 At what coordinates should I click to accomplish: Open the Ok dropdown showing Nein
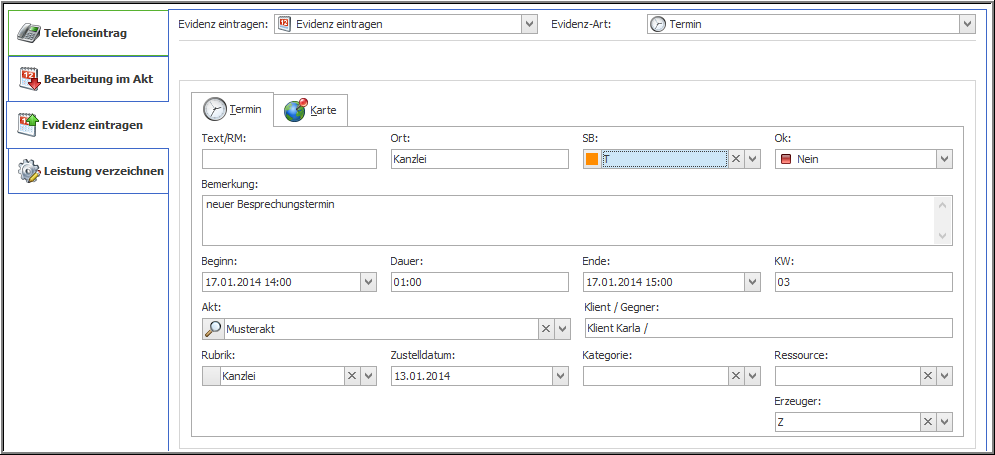pyautogui.click(x=943, y=159)
